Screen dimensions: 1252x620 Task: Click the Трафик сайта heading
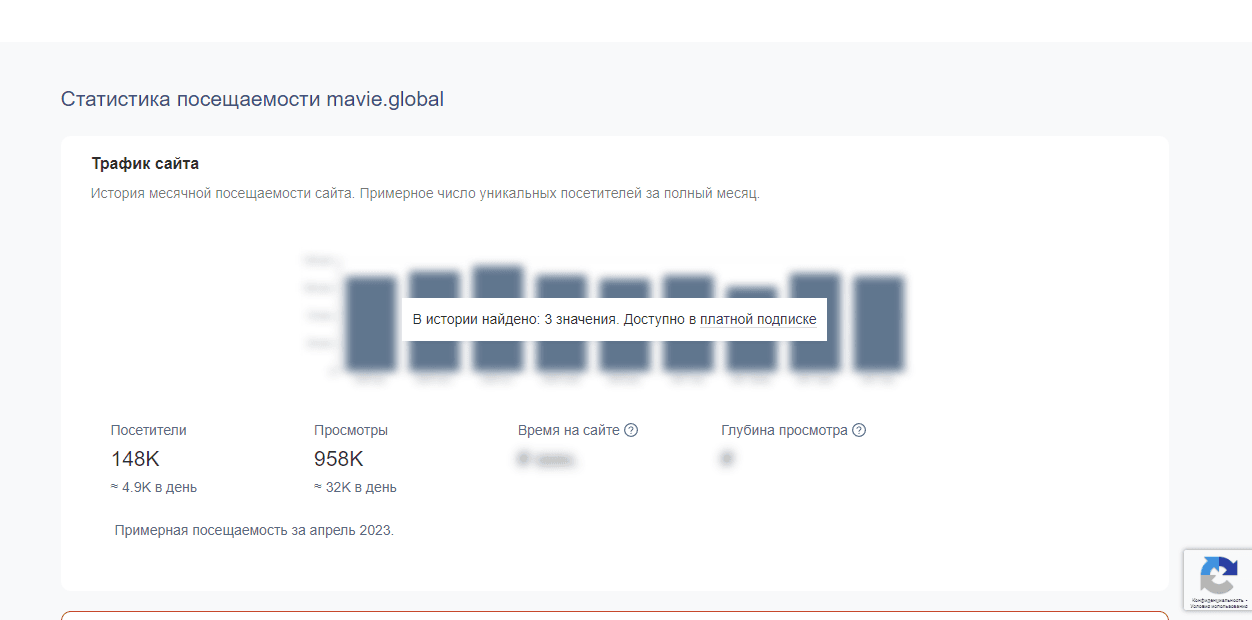pos(146,163)
